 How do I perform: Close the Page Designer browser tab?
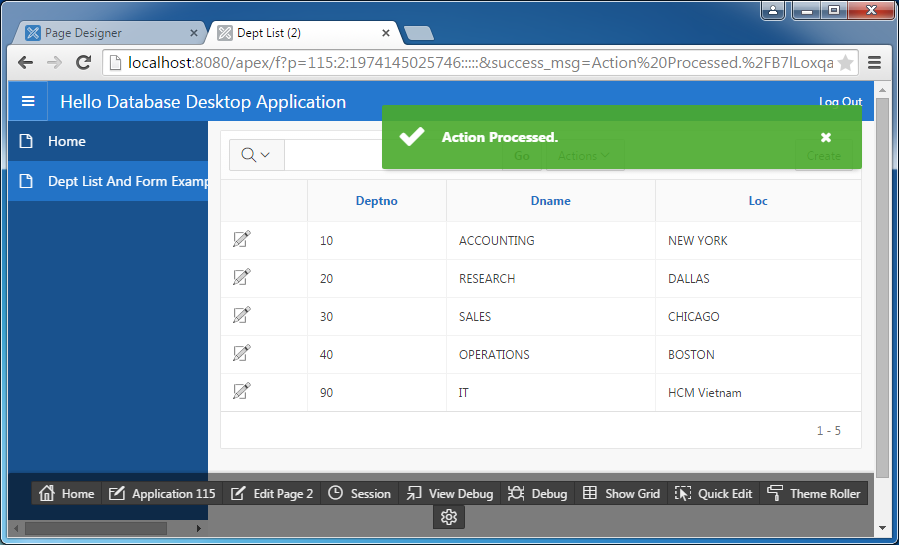coord(194,33)
